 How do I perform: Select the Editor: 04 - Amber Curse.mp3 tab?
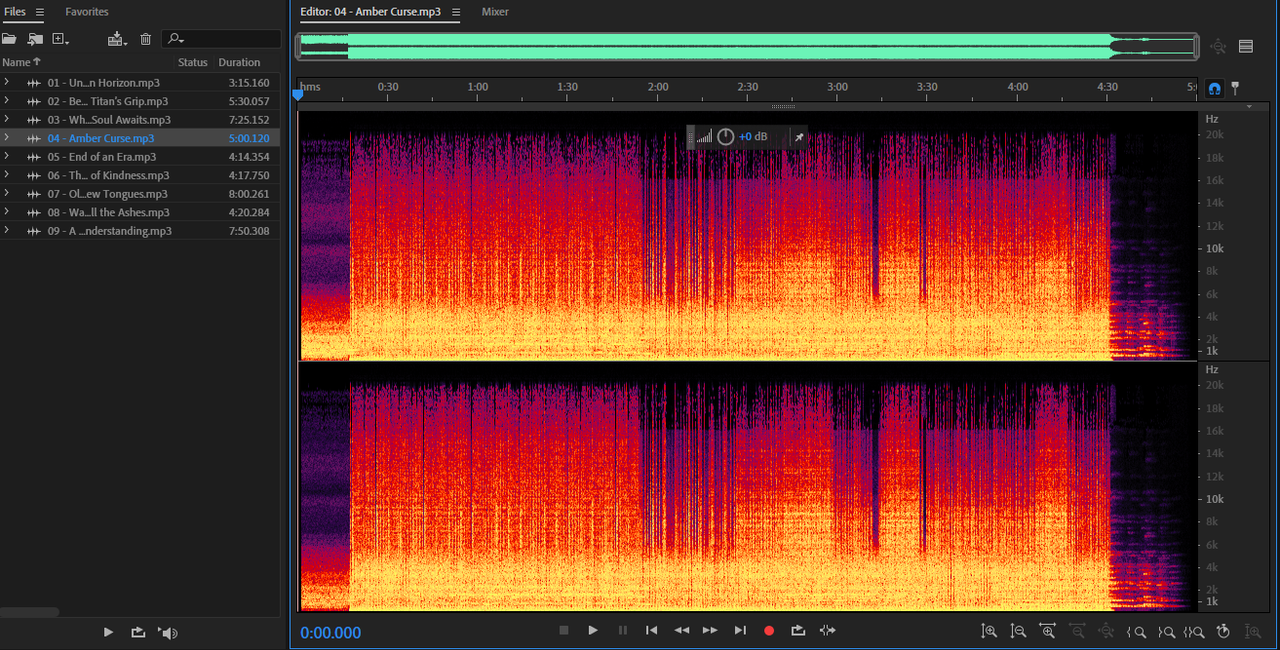point(371,12)
